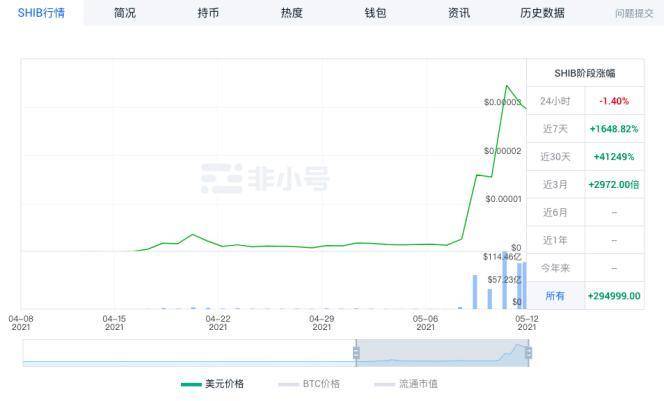Click the tallest blue volume bar
The image size is (664, 401).
(x=504, y=280)
